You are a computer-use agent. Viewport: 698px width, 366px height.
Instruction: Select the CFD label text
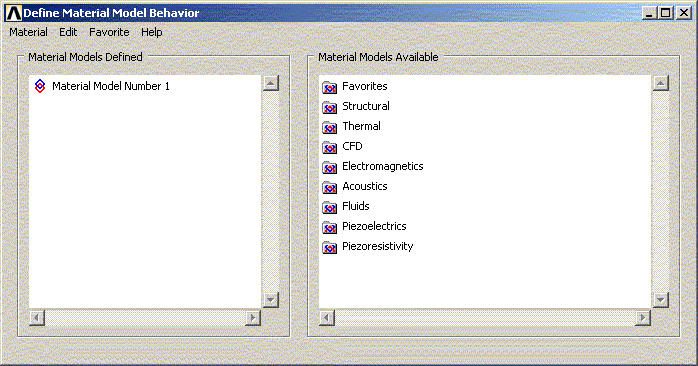352,146
